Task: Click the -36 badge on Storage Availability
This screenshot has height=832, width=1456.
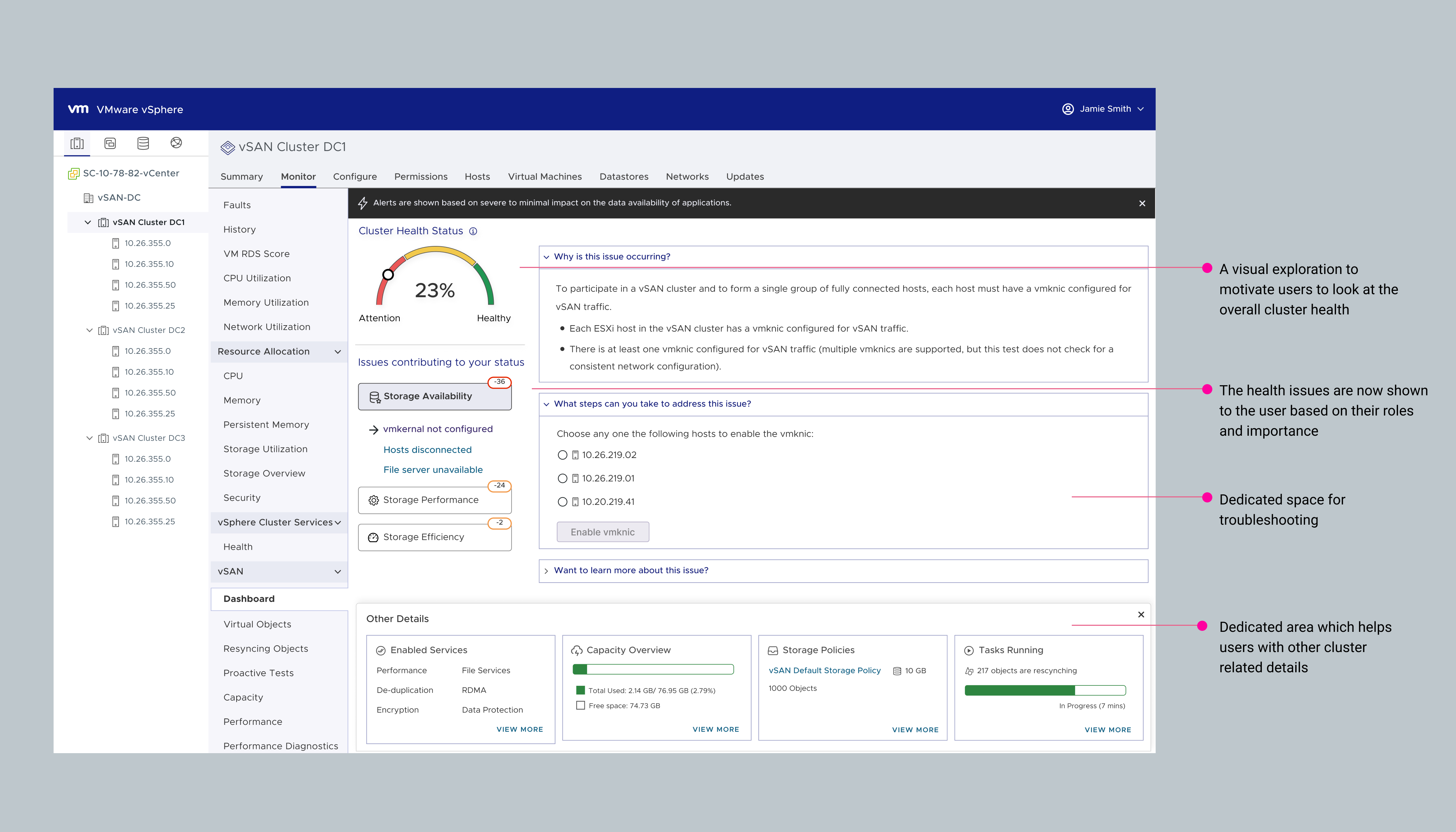Action: [499, 382]
